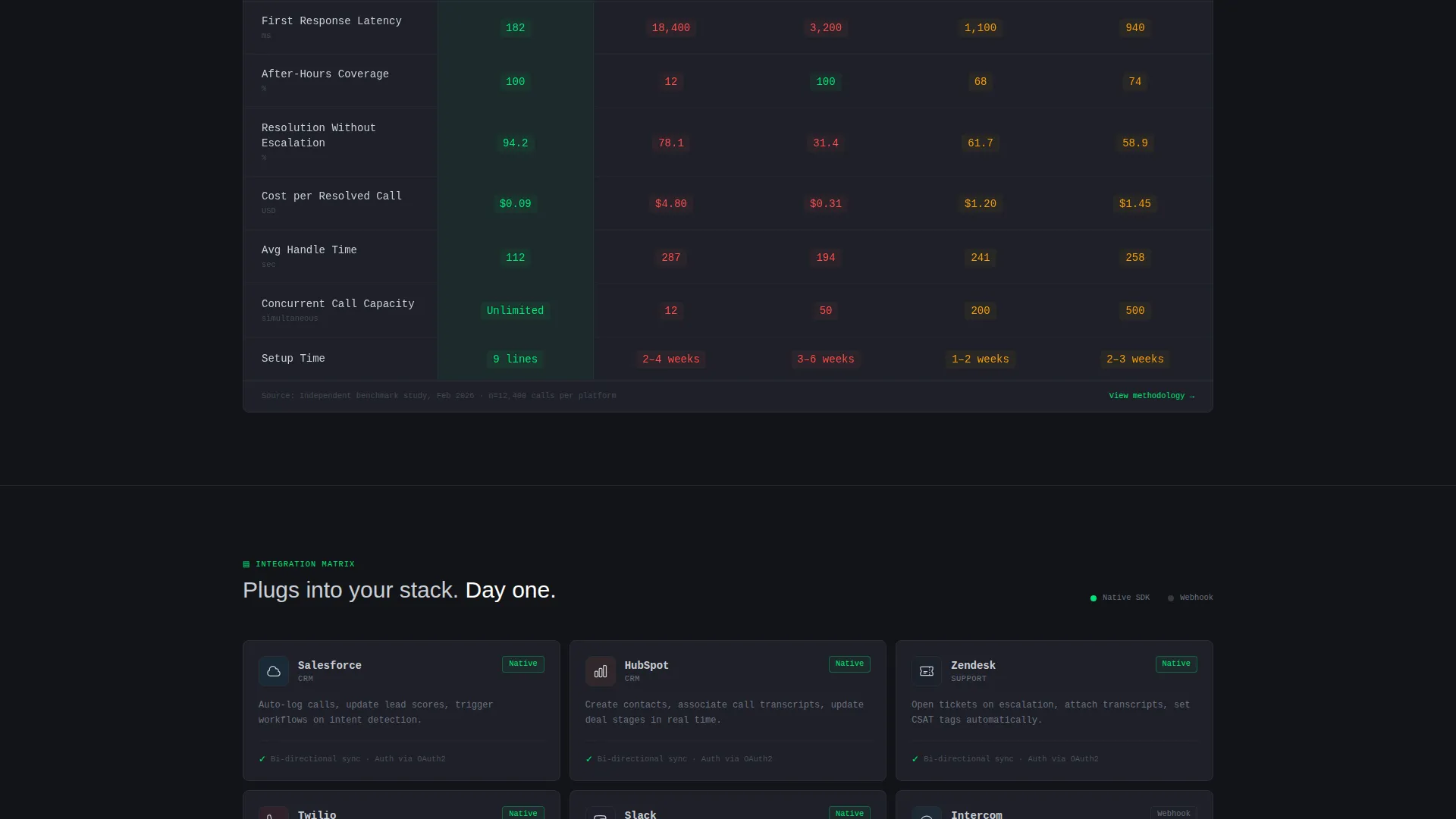This screenshot has width=1456, height=819.
Task: Click the First Response Latency row label
Action: coord(331,21)
